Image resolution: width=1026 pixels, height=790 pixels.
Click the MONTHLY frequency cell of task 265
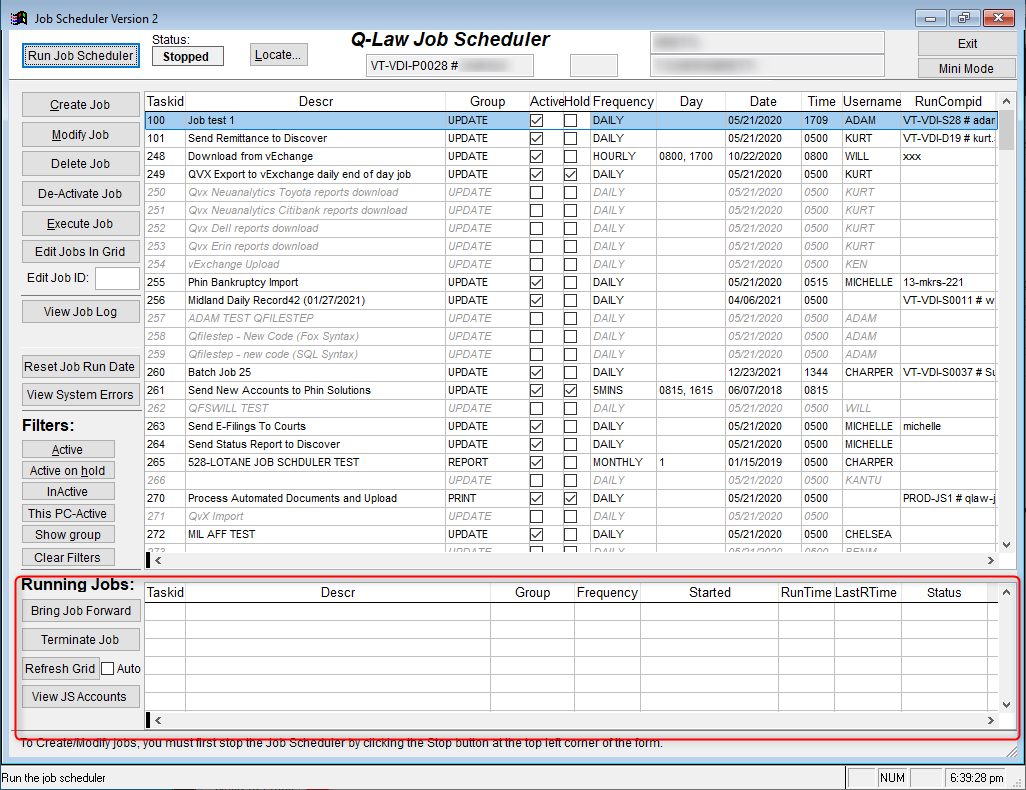tap(624, 462)
